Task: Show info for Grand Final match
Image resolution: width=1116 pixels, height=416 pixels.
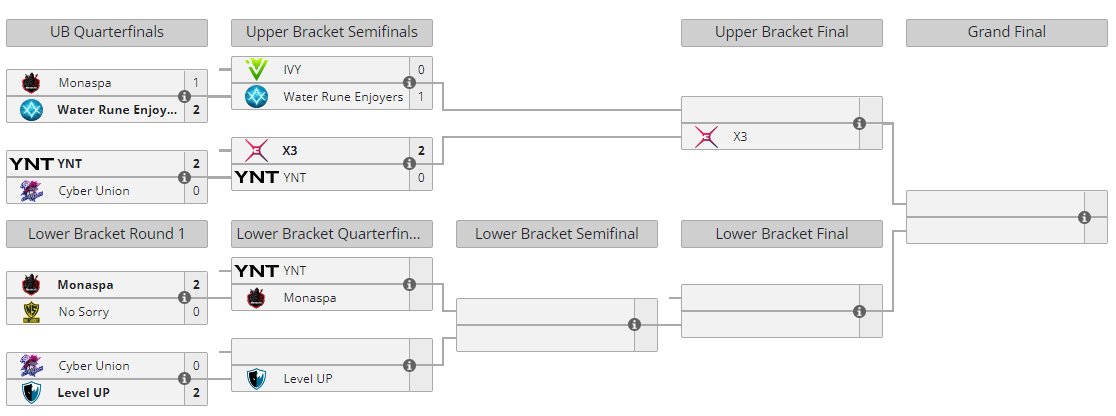Action: (1084, 217)
